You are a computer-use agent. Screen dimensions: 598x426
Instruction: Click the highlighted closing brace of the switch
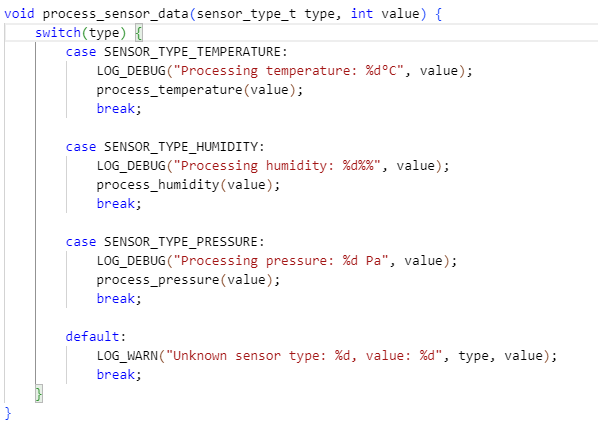tap(39, 394)
